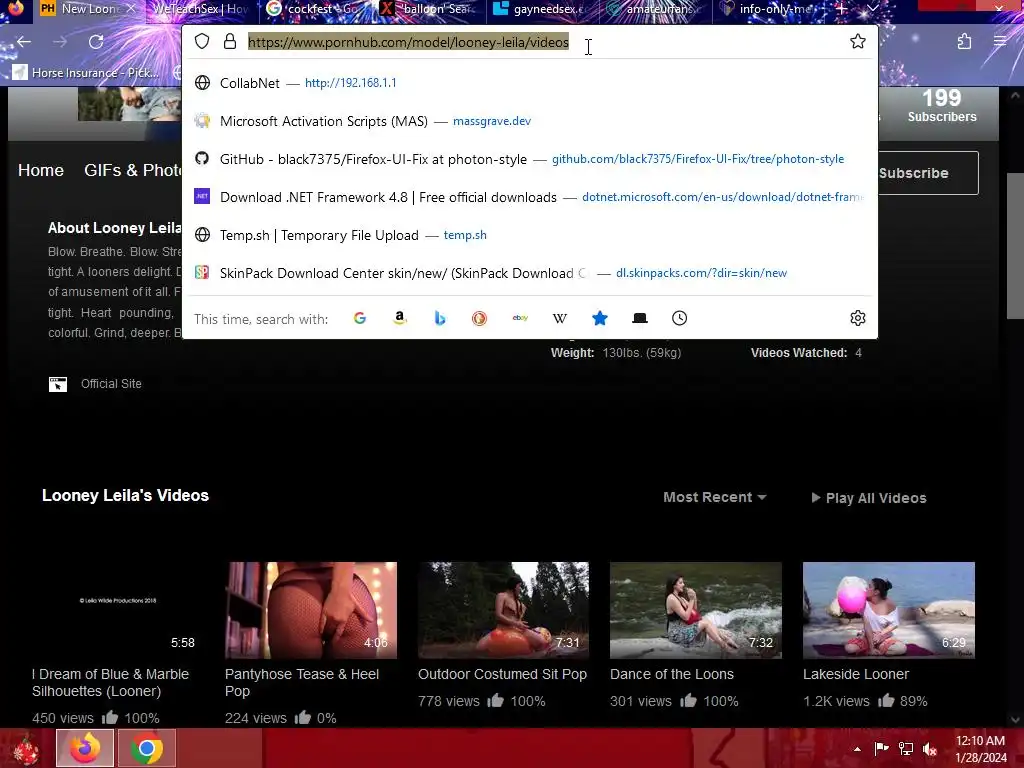Open the Official Site link
This screenshot has height=768, width=1024.
pyautogui.click(x=111, y=384)
